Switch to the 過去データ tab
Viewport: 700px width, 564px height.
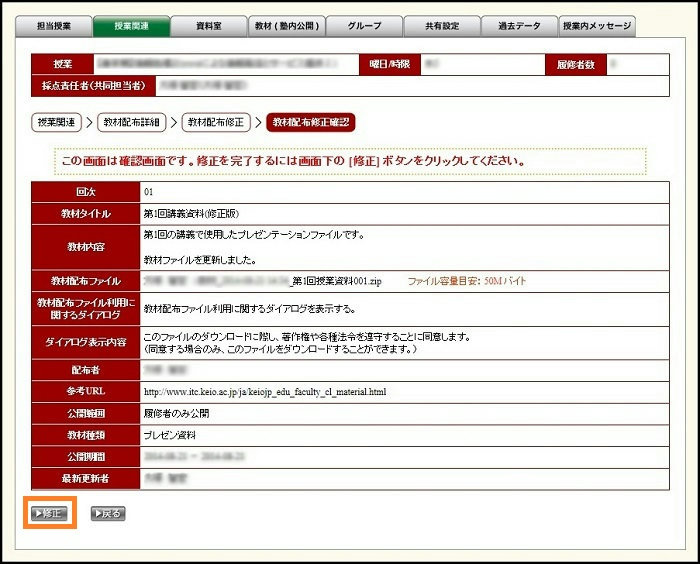(518, 27)
